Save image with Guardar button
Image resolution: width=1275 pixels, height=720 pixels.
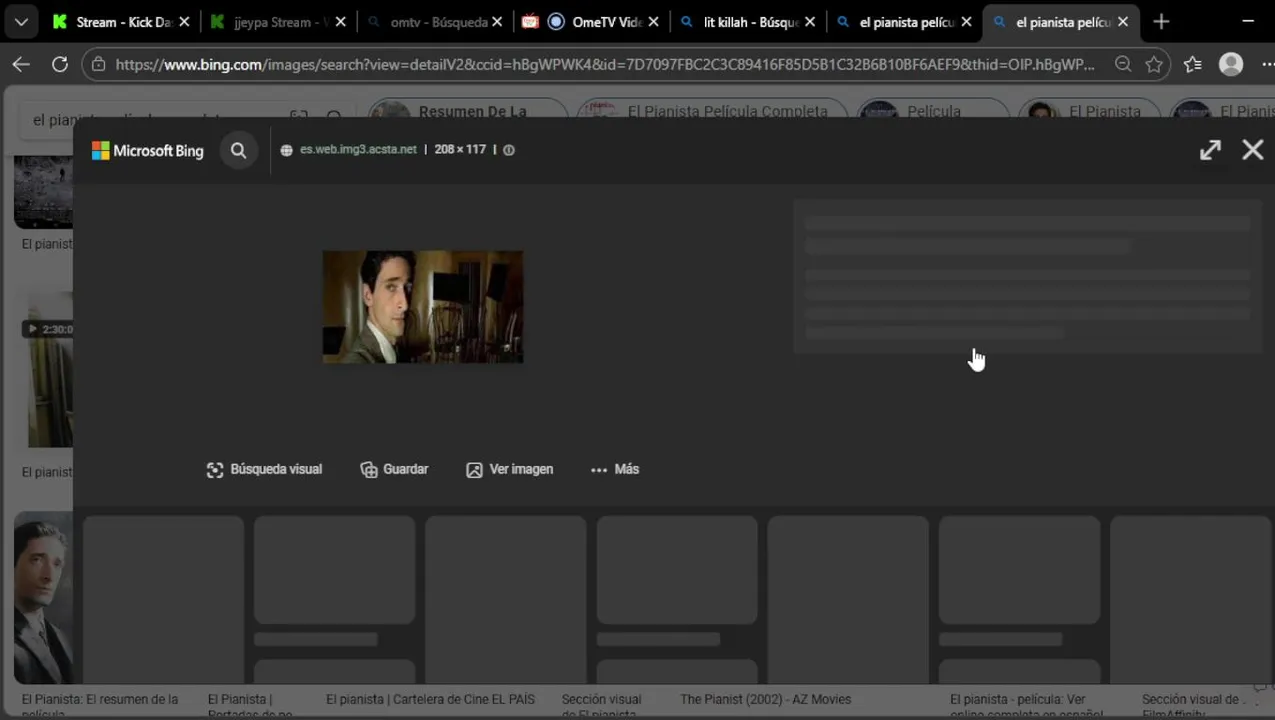[x=395, y=469]
